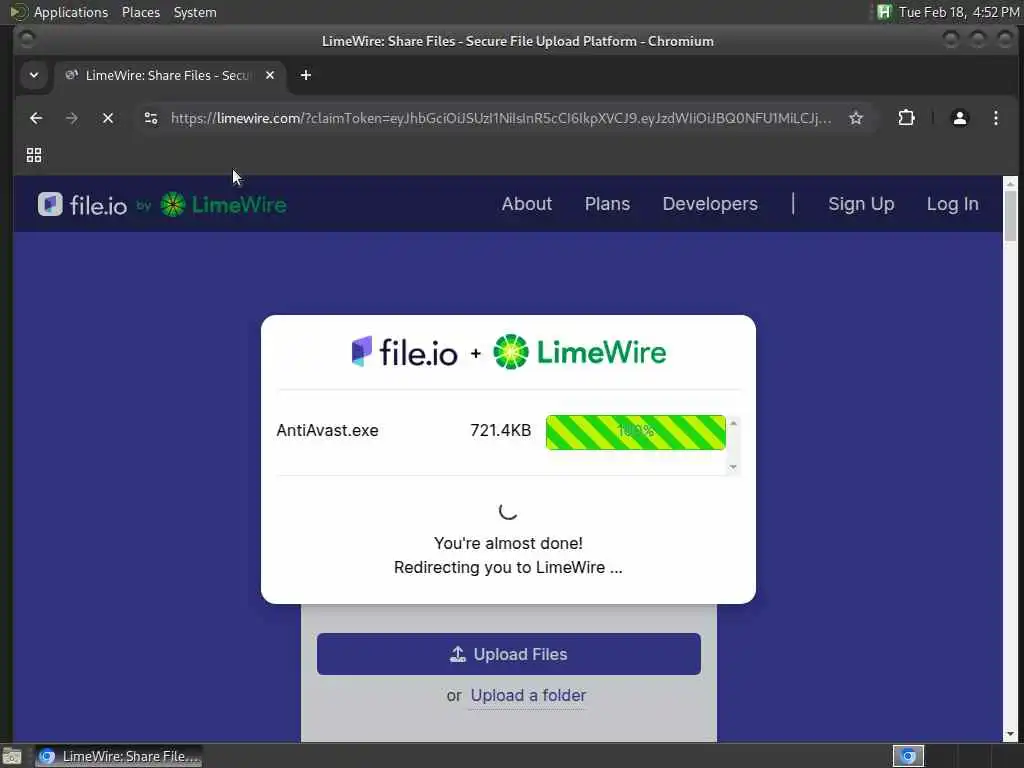
Task: Close the LimeWire Share Files tab
Action: coord(270,75)
